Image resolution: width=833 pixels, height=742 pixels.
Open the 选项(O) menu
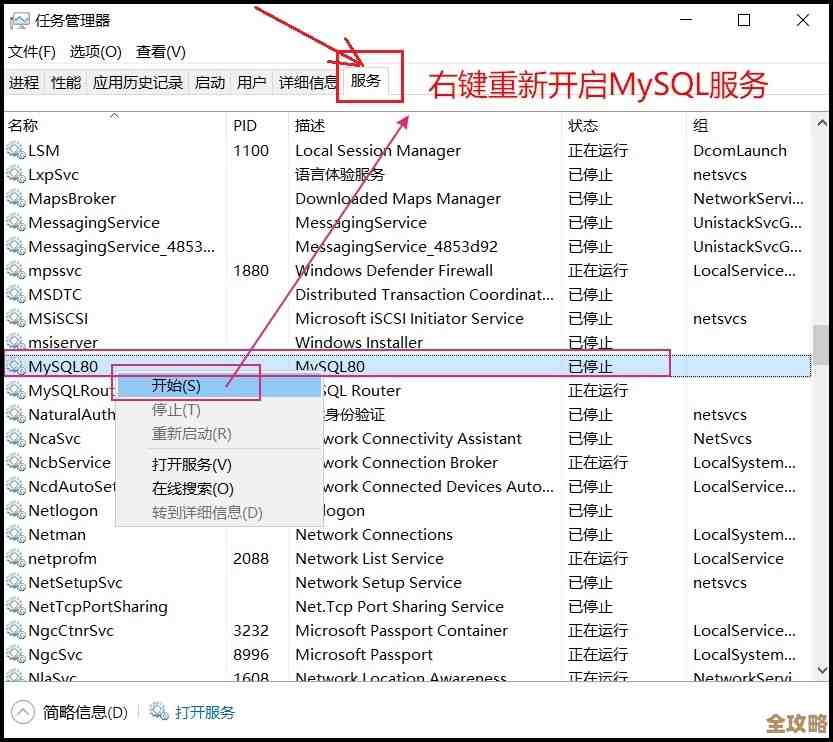[94, 51]
